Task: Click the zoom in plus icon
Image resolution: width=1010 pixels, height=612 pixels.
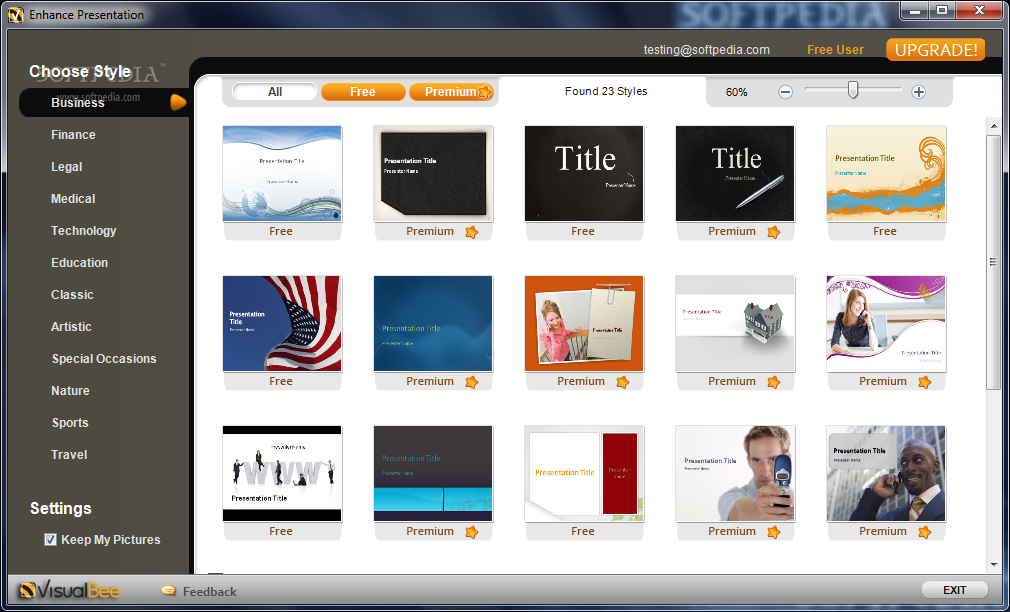Action: [x=919, y=92]
